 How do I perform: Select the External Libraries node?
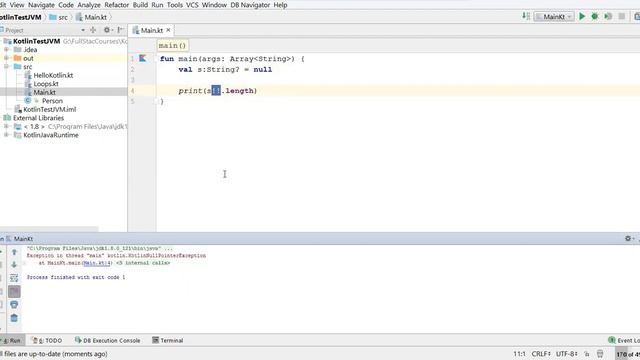click(x=38, y=118)
